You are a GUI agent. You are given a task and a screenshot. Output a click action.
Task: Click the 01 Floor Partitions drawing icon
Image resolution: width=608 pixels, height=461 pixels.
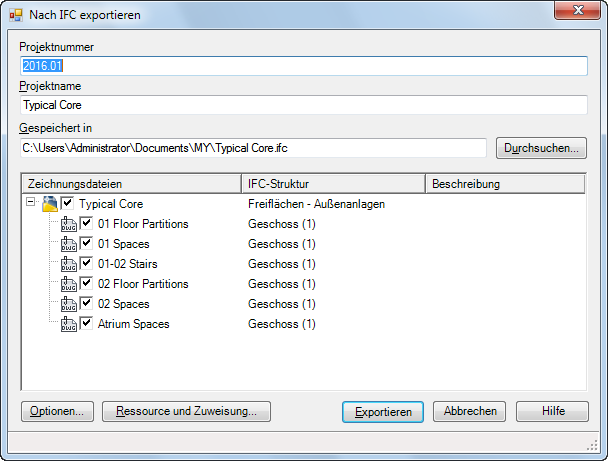[69, 224]
